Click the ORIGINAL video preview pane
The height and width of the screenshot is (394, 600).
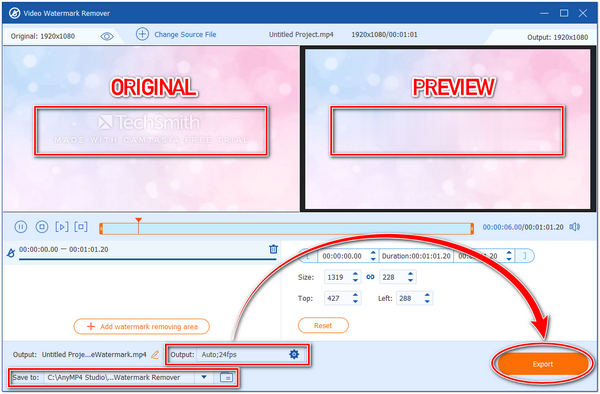tap(151, 129)
